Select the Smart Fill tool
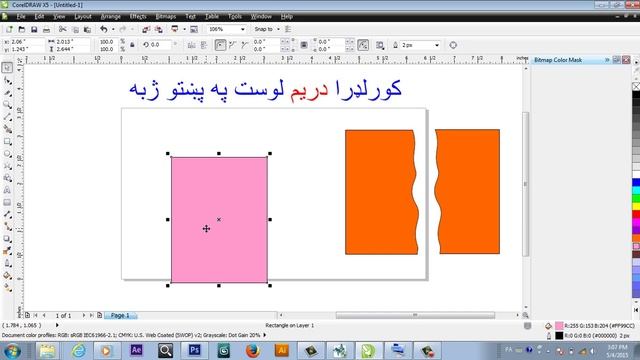640x360 pixels. (x=7, y=129)
